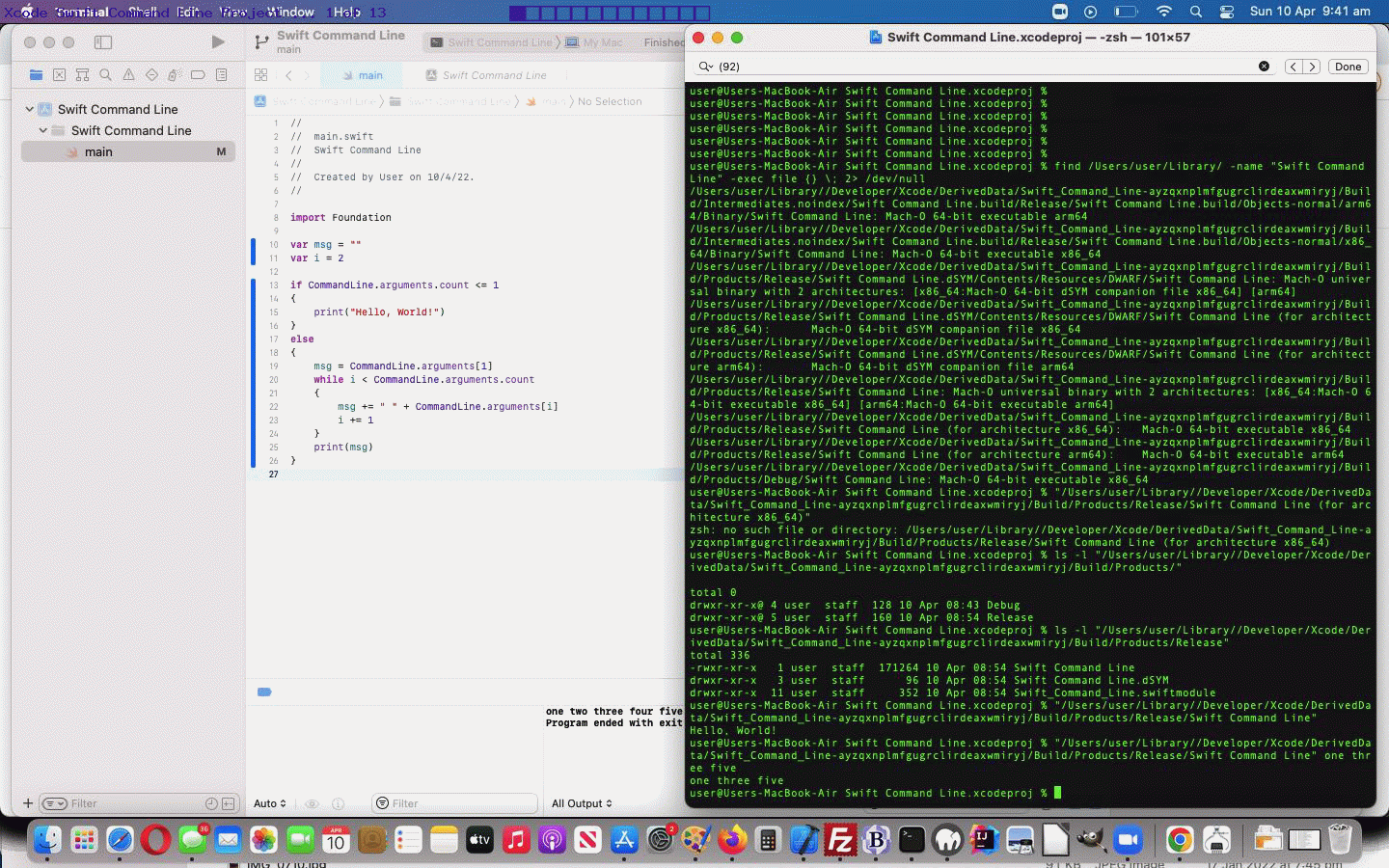Click the print("Hello, World!") code line
The height and width of the screenshot is (868, 1389).
(379, 312)
